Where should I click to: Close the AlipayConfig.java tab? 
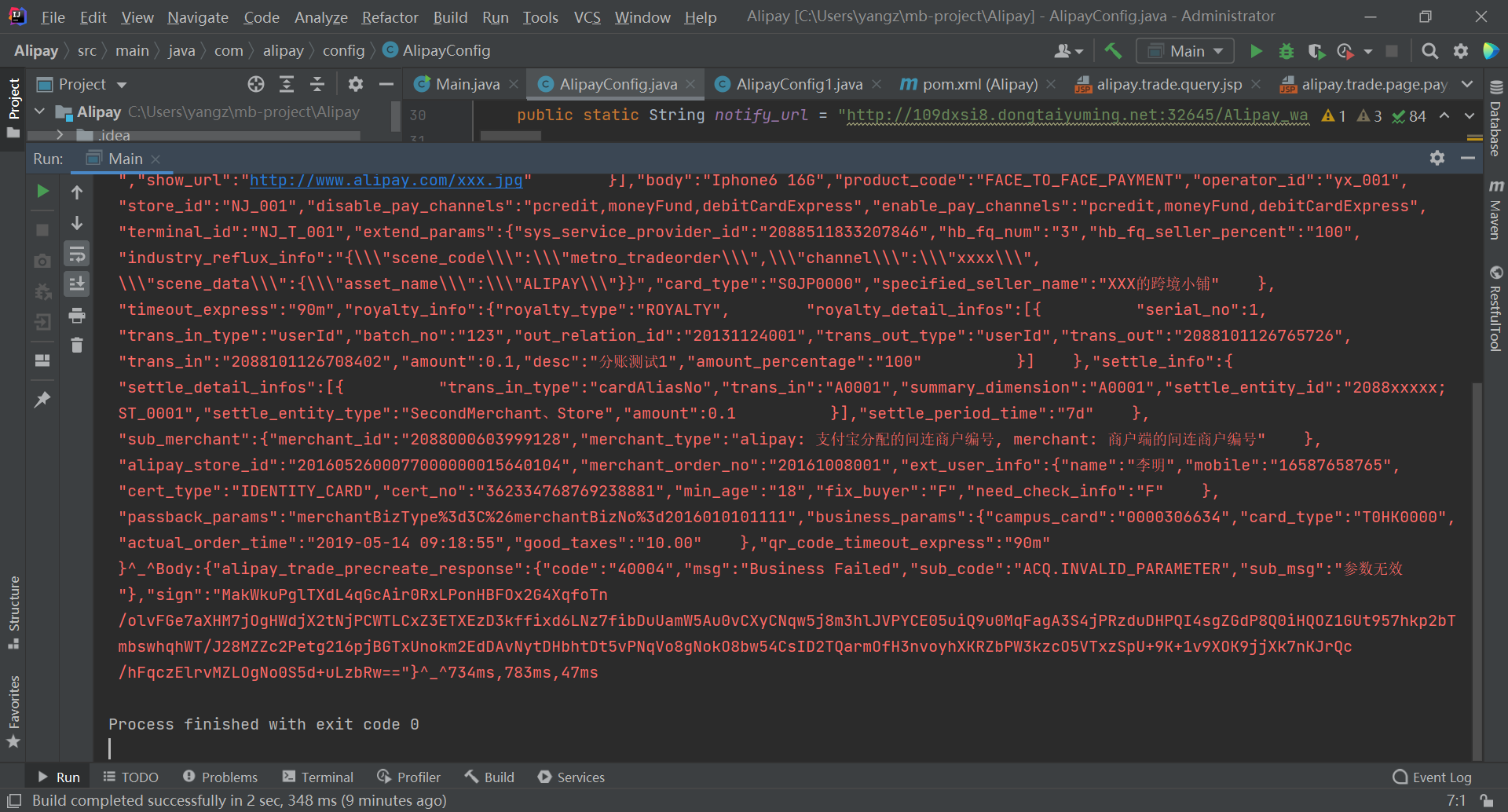coord(690,84)
